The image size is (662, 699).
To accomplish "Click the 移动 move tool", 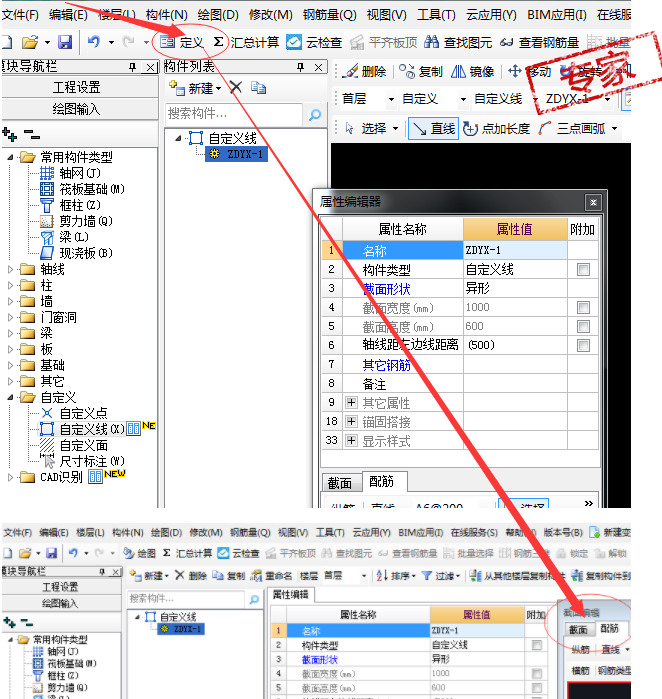I will pyautogui.click(x=530, y=71).
